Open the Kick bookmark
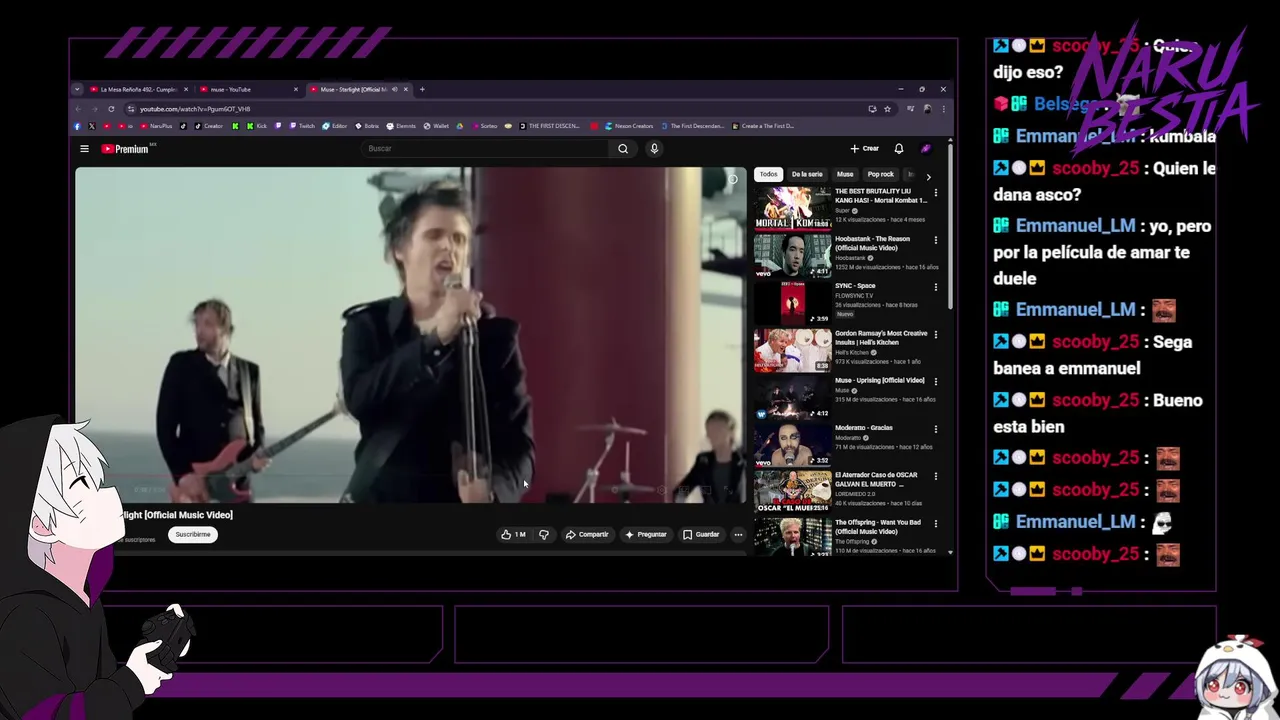Image resolution: width=1280 pixels, height=720 pixels. (x=257, y=126)
